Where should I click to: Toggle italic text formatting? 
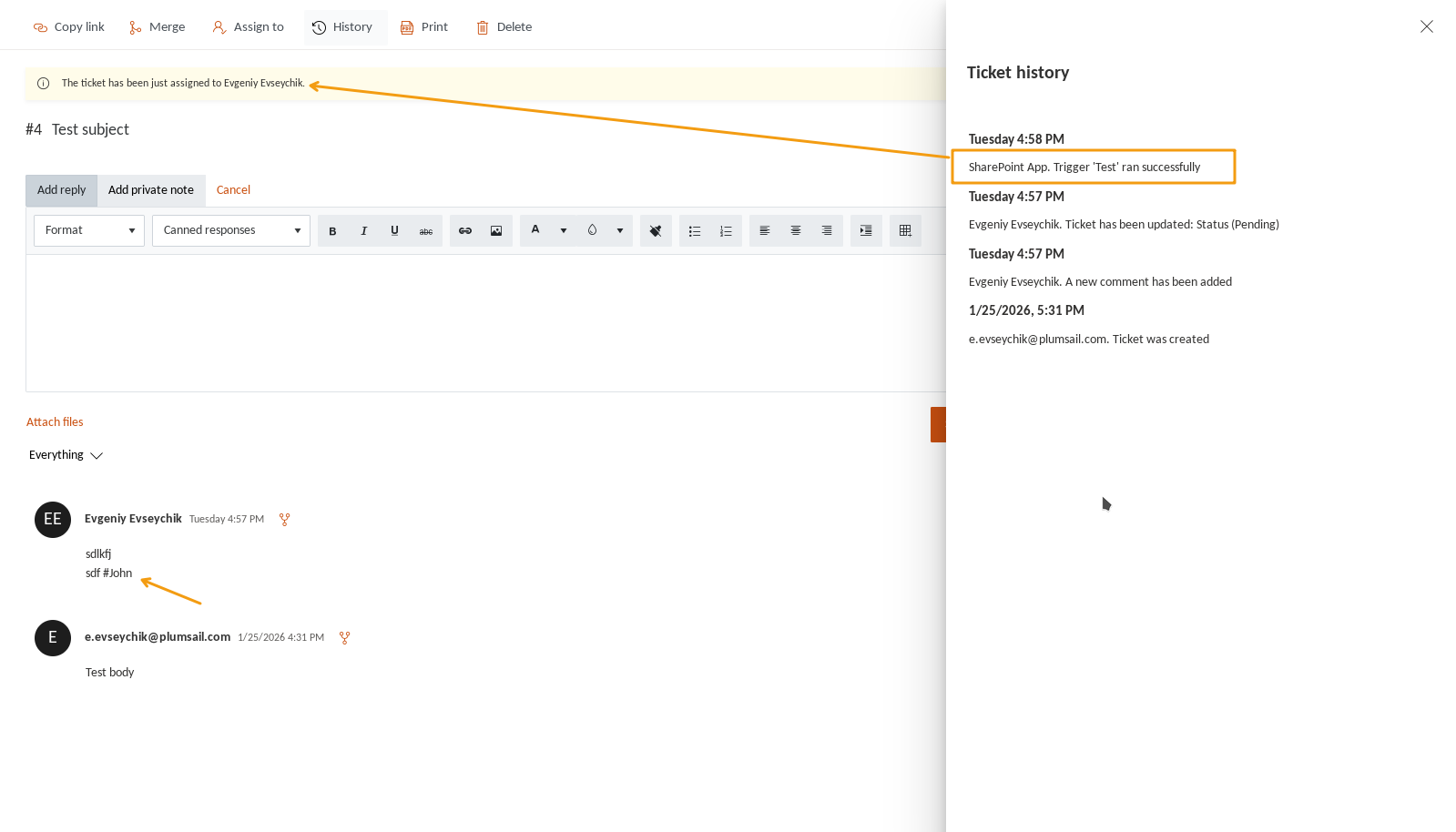[363, 231]
